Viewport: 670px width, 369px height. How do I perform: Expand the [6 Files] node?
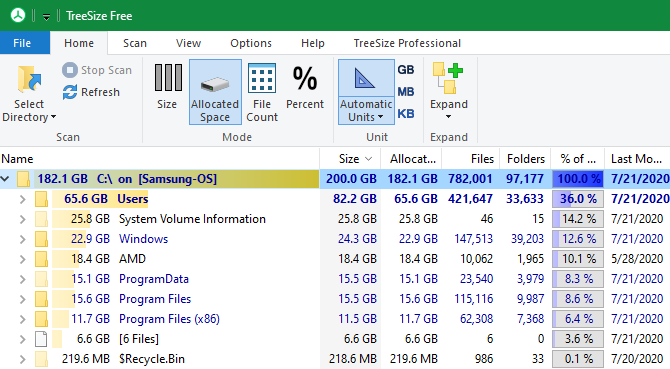(23, 339)
